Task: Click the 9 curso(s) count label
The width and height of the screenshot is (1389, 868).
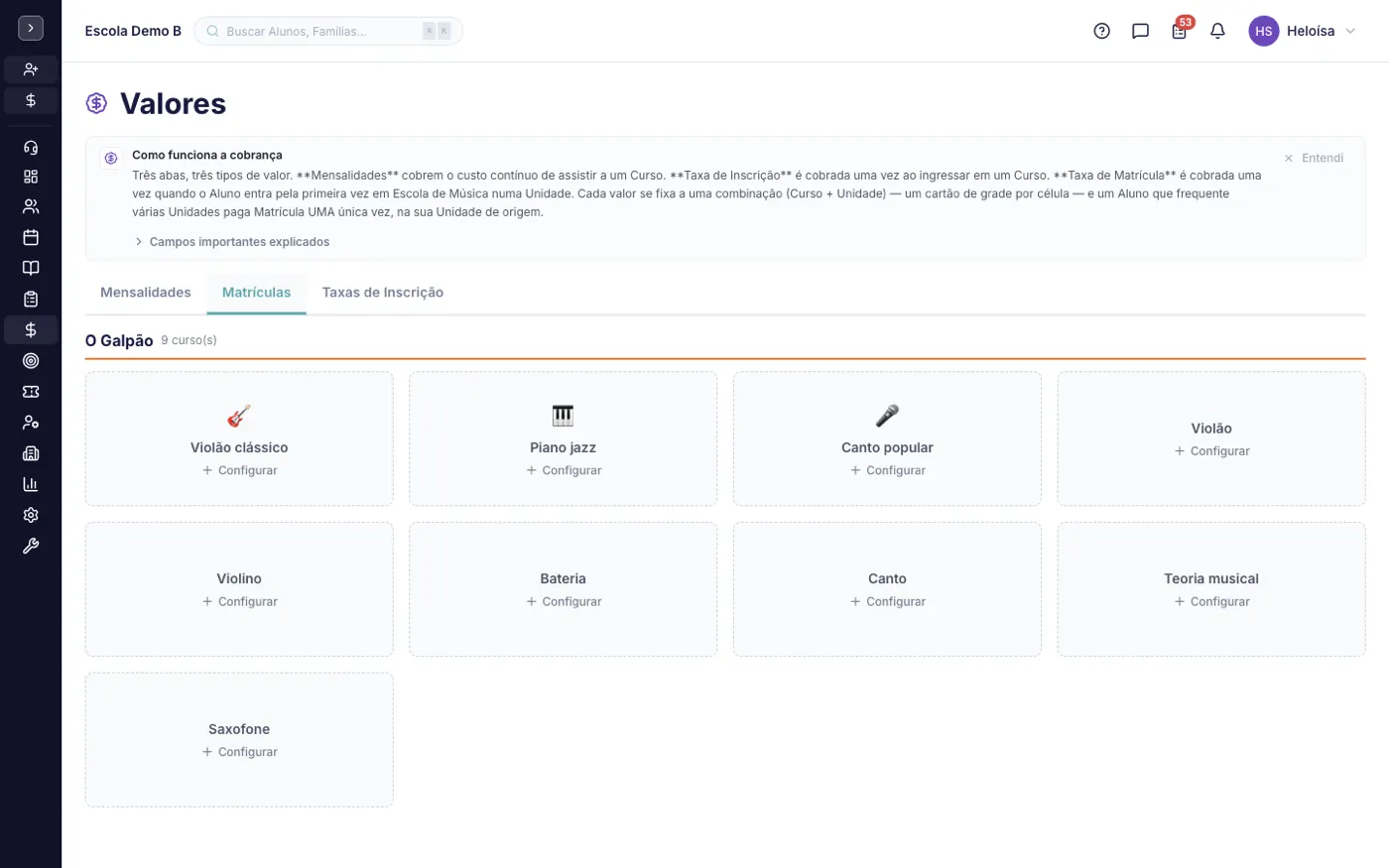Action: point(189,340)
